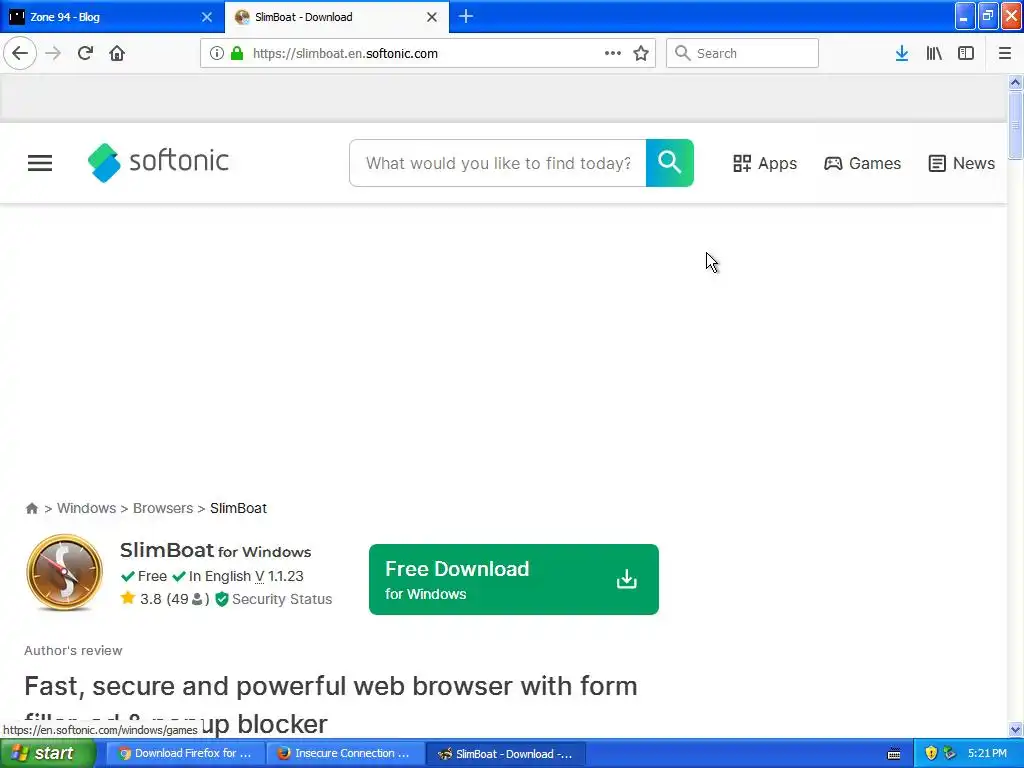Click the yellow rating star icon
1024x768 pixels.
coord(127,598)
